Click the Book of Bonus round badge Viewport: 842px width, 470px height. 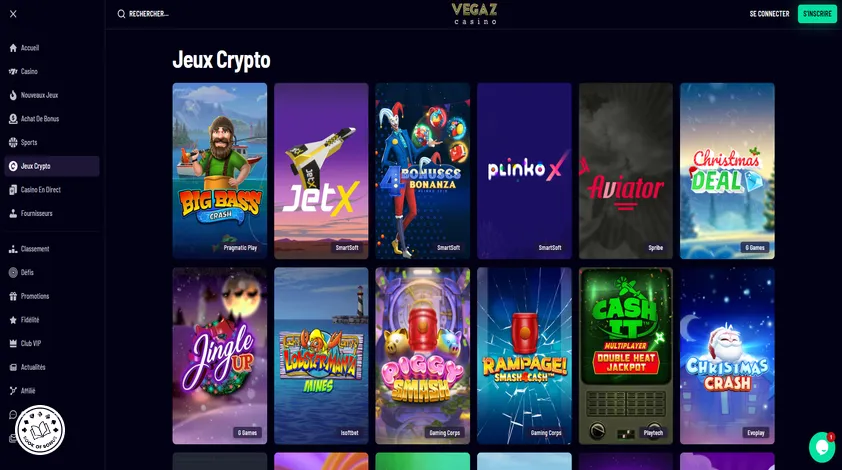click(40, 430)
